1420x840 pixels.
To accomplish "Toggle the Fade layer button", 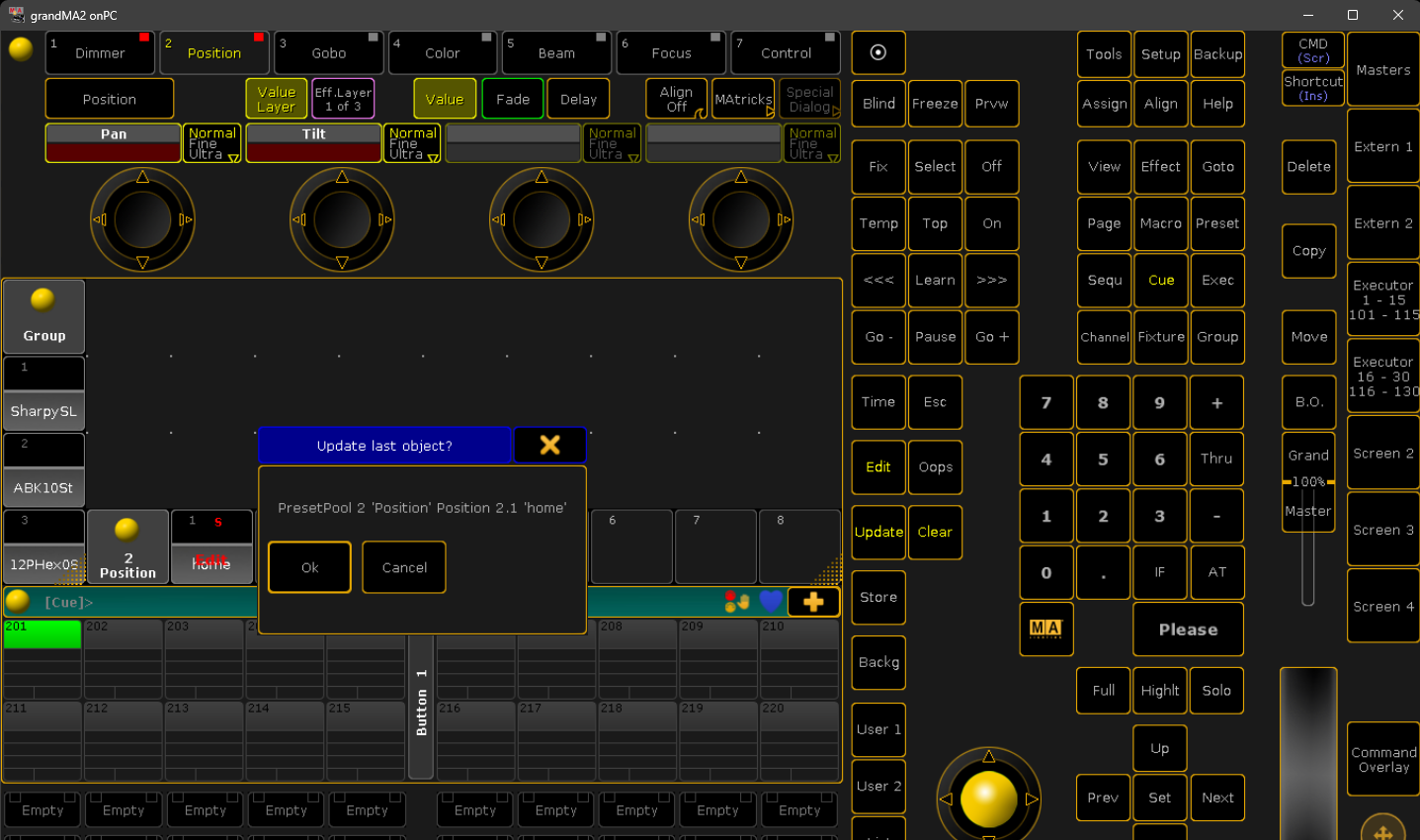I will tap(513, 99).
